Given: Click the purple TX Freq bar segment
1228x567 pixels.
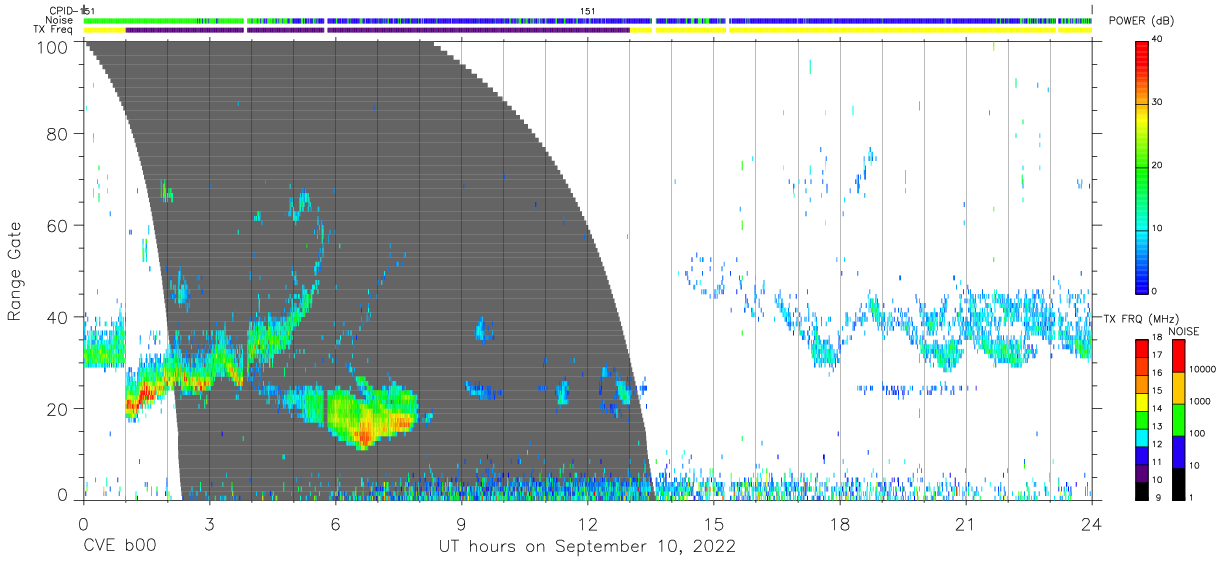Looking at the screenshot, I should 378,30.
